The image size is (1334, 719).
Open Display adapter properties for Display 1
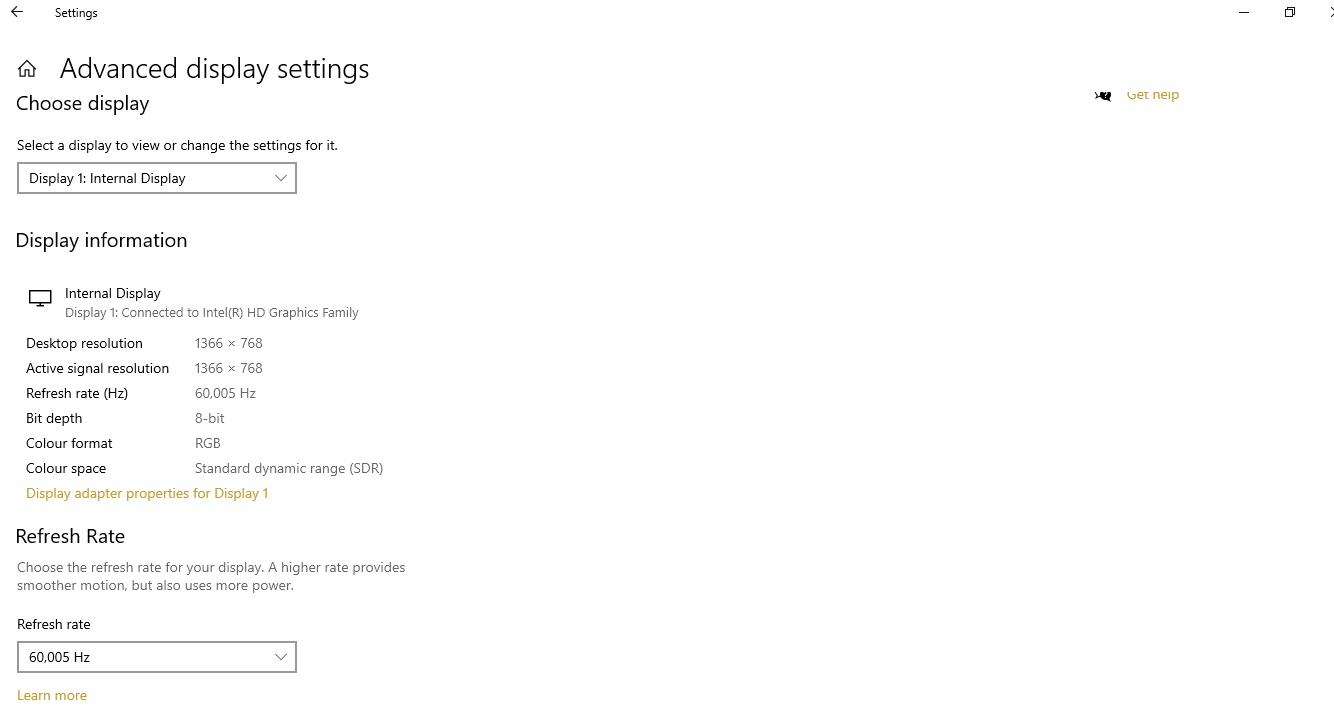(x=147, y=493)
